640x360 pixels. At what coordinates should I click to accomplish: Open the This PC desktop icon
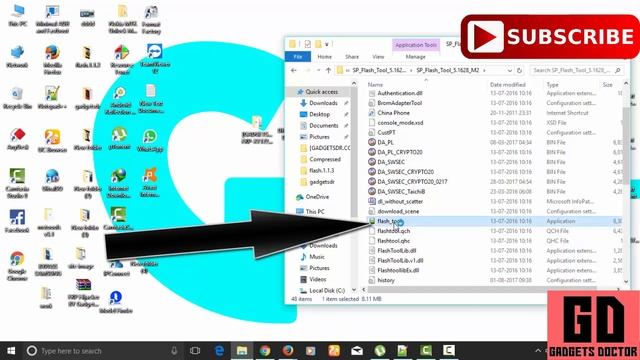[x=18, y=15]
